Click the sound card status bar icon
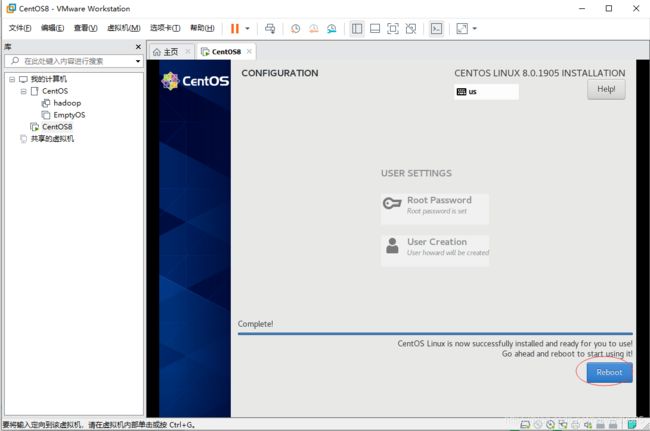The height and width of the screenshot is (431, 650). 588,424
